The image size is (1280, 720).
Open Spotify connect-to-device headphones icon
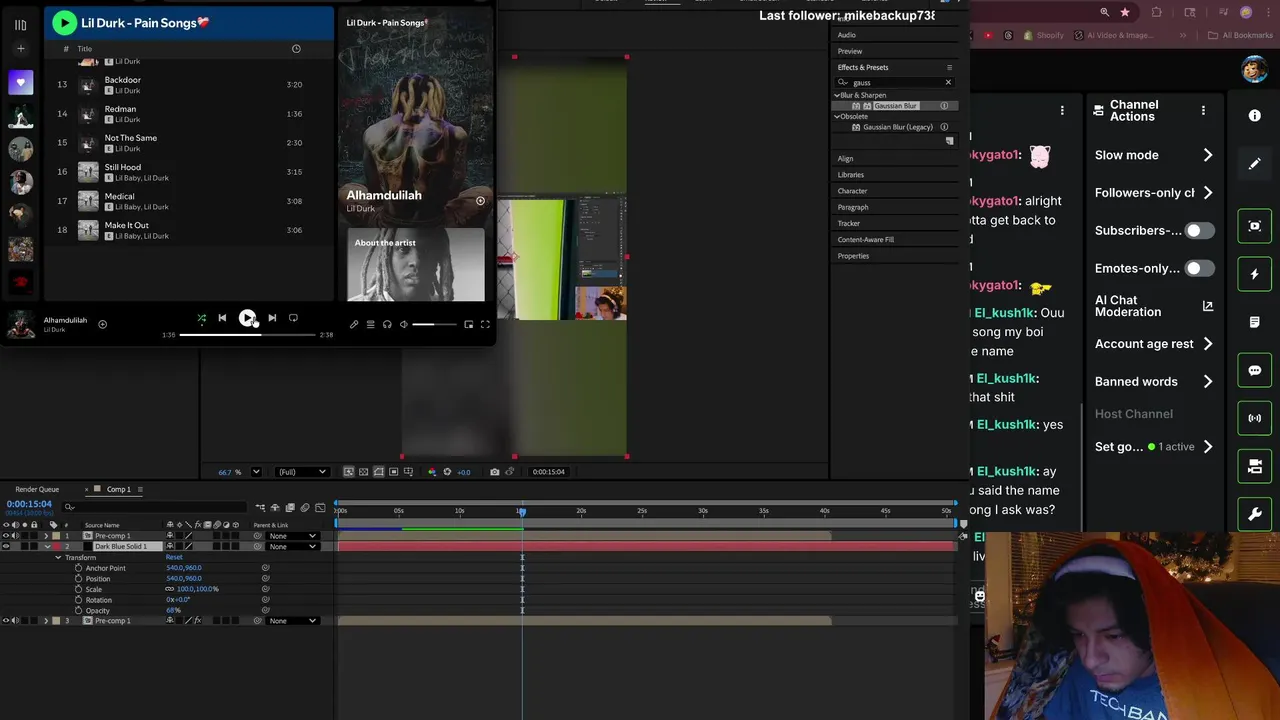point(387,324)
